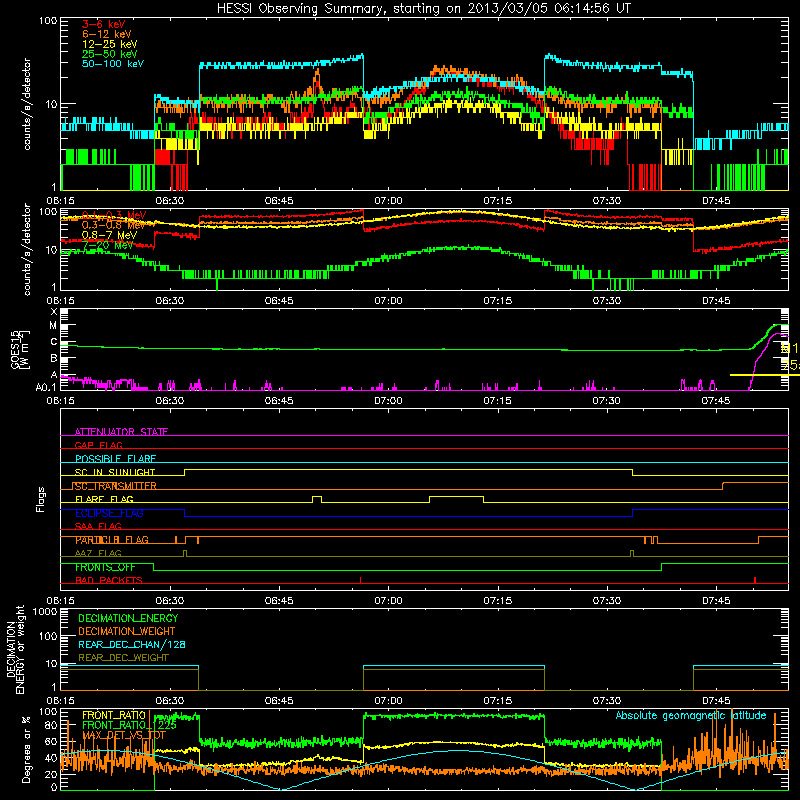This screenshot has width=800, height=800.
Task: Click the POSSIBLE_FLARE flag label
Action: click(115, 459)
